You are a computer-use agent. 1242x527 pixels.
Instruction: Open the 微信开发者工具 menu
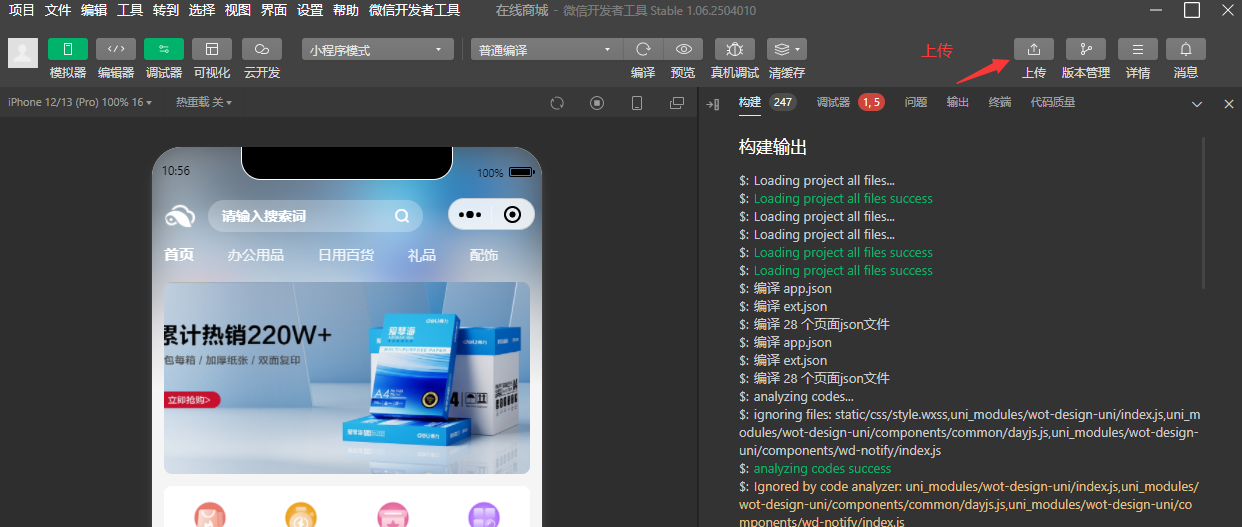point(414,10)
